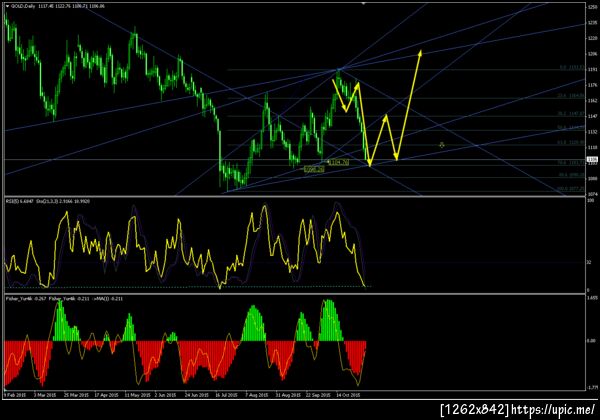This screenshot has height=420, width=600.
Task: Click the 100 level on RSI scale
Action: pos(590,200)
